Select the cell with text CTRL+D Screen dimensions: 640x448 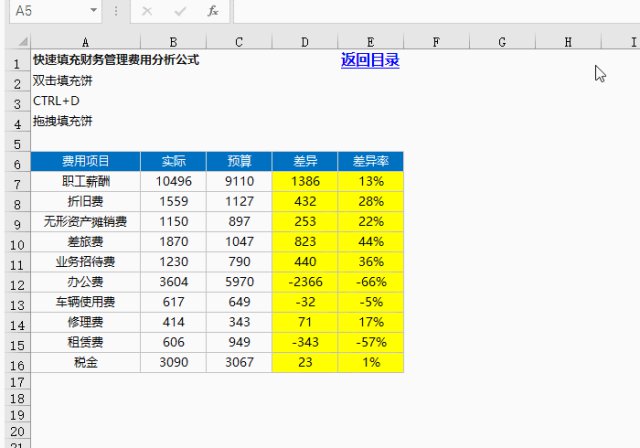56,101
